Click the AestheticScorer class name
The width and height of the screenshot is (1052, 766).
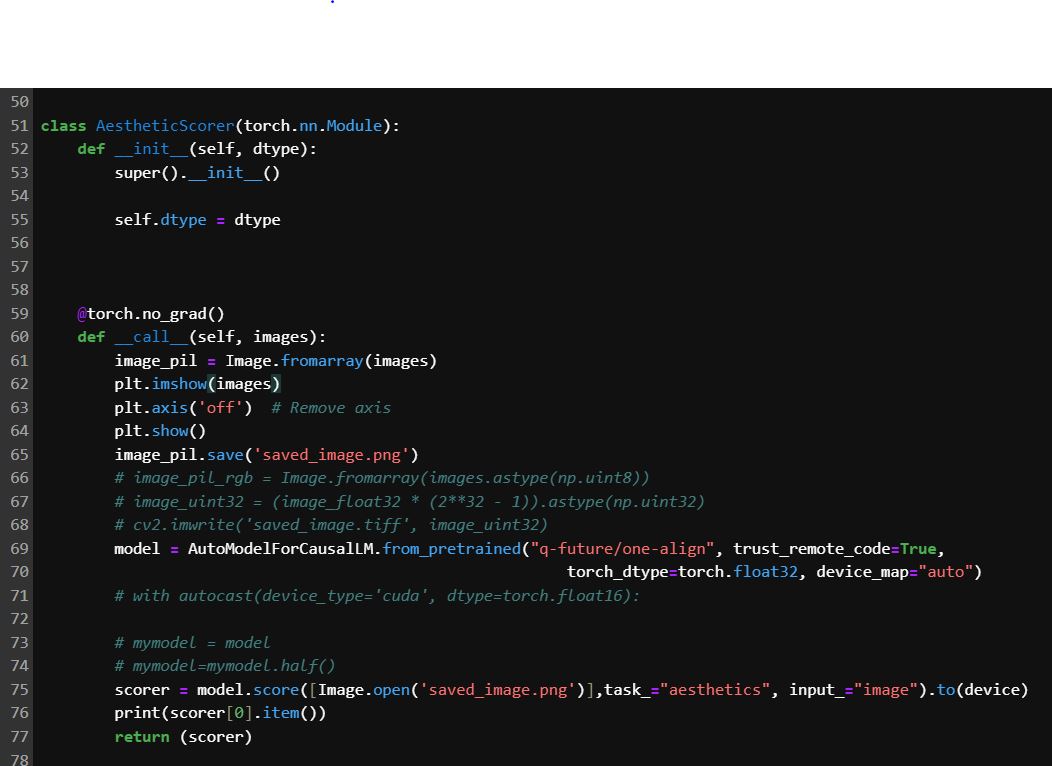pos(164,126)
